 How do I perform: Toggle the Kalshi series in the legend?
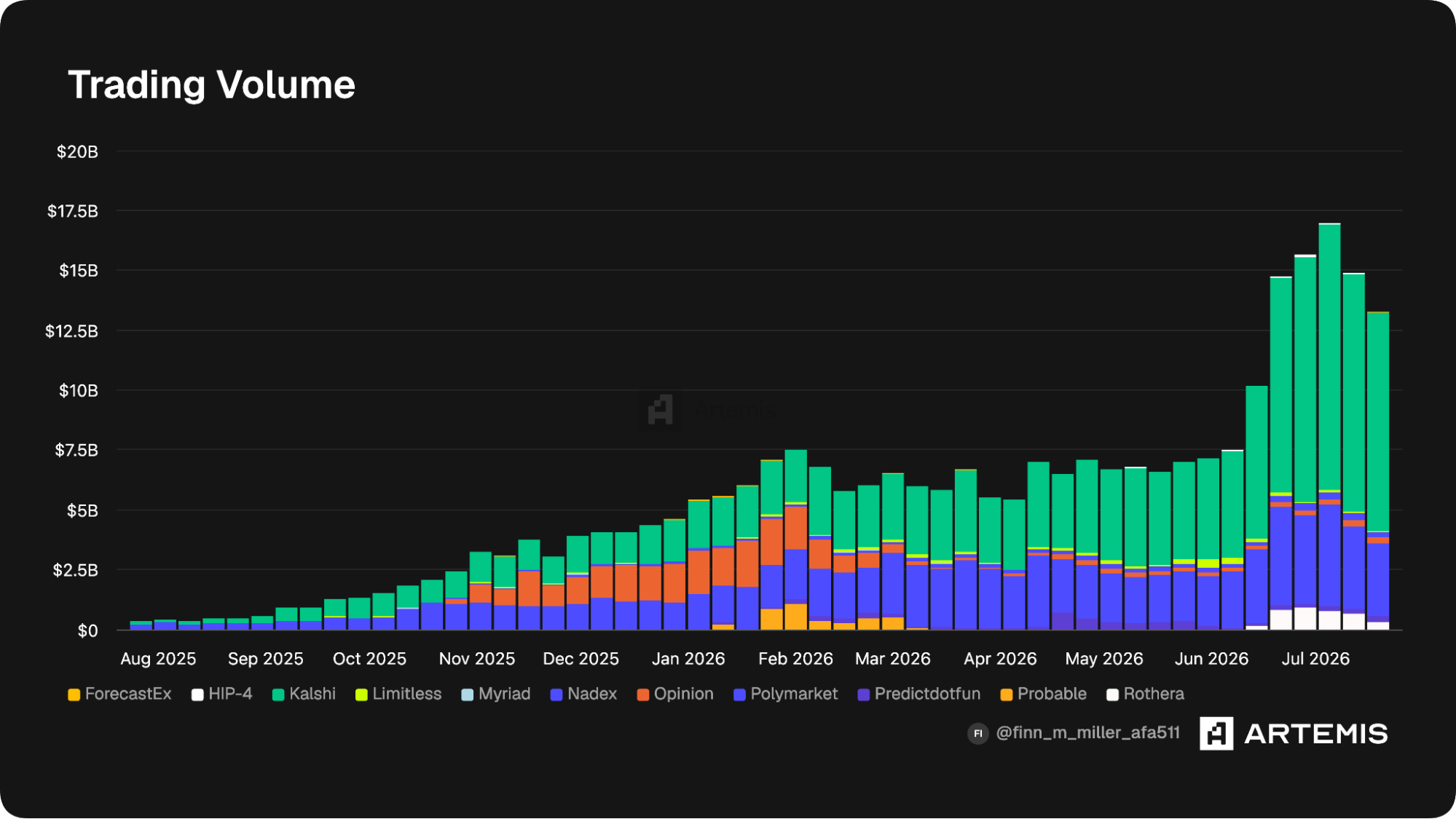pyautogui.click(x=304, y=694)
